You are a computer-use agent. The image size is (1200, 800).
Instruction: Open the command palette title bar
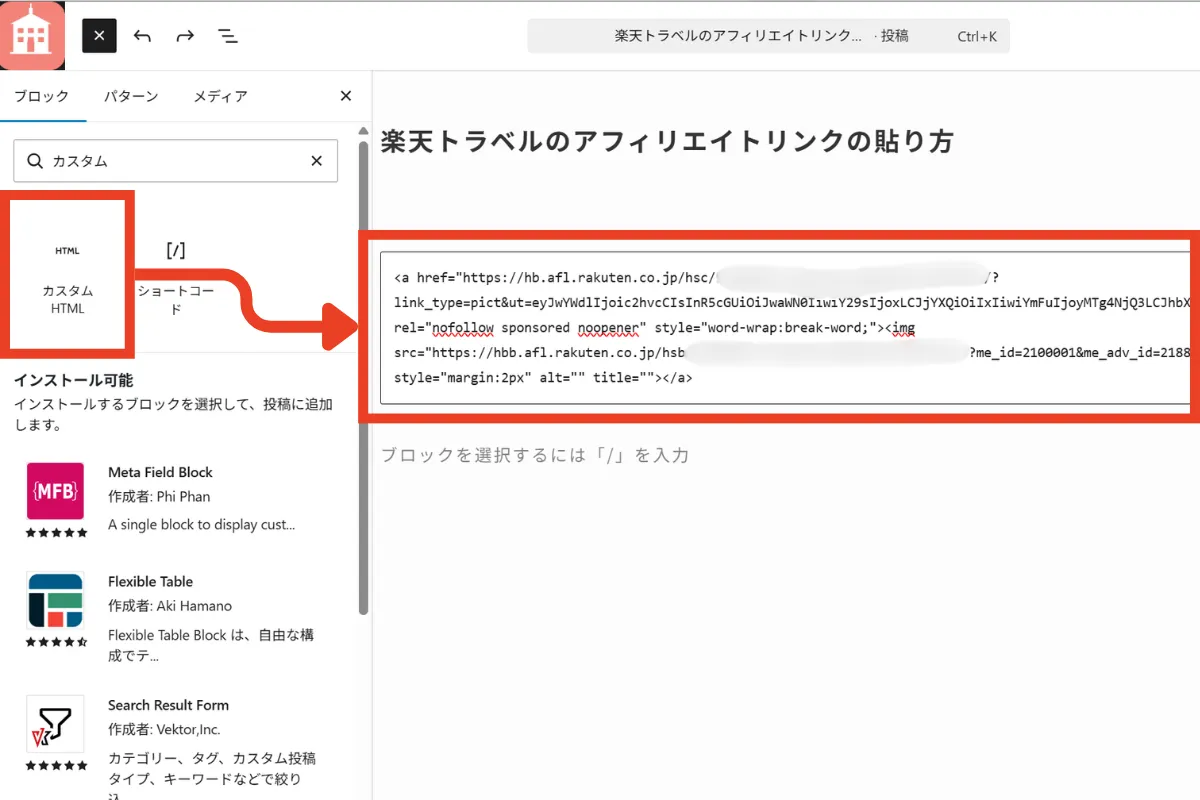coord(768,36)
